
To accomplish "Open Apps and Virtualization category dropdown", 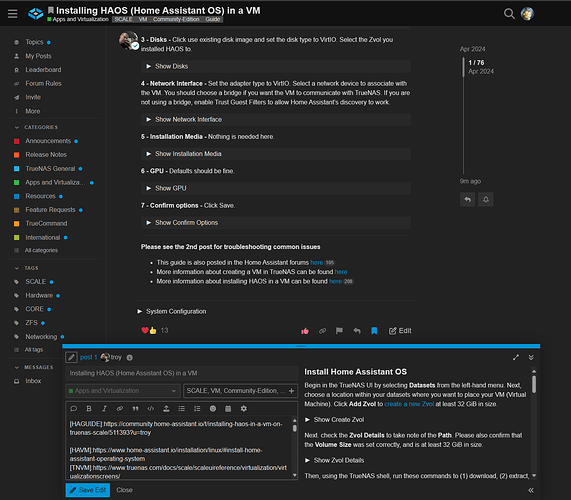I will point(123,391).
